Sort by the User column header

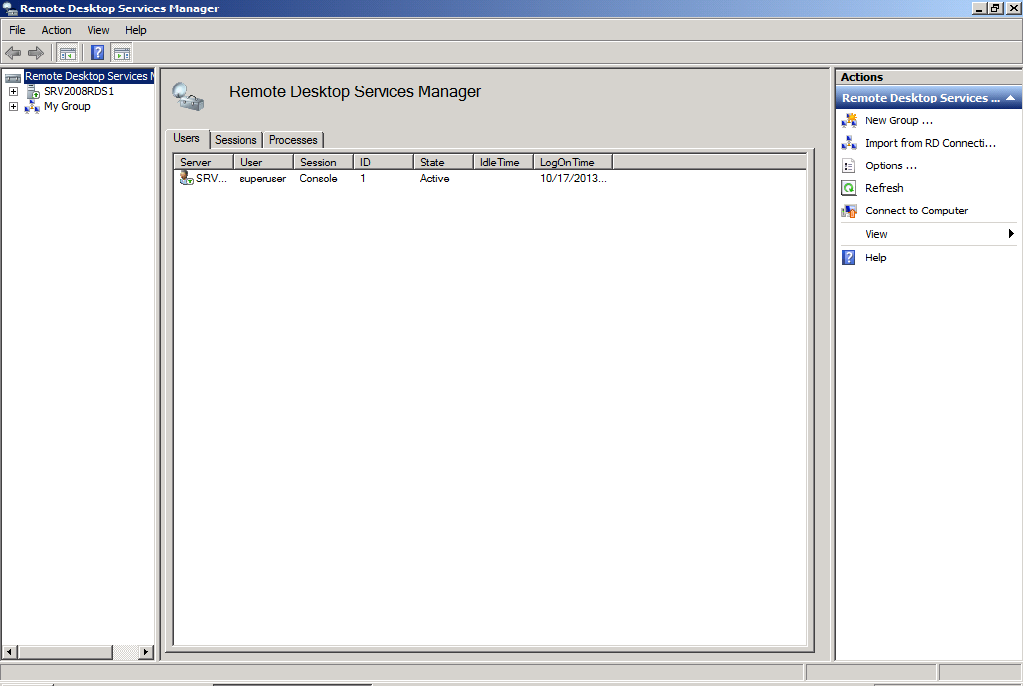[x=264, y=162]
